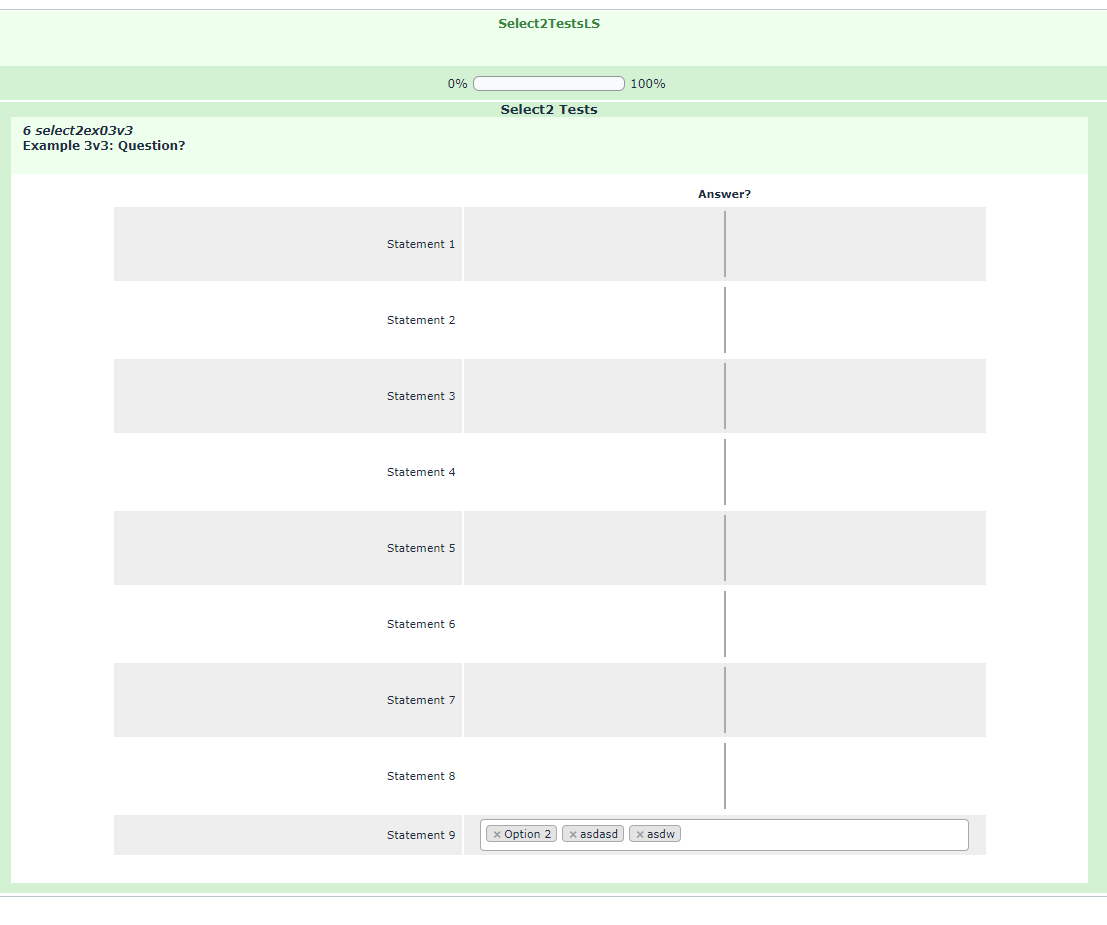Screen dimensions: 1107x925
Task: Click the survey progress bar
Action: point(548,84)
